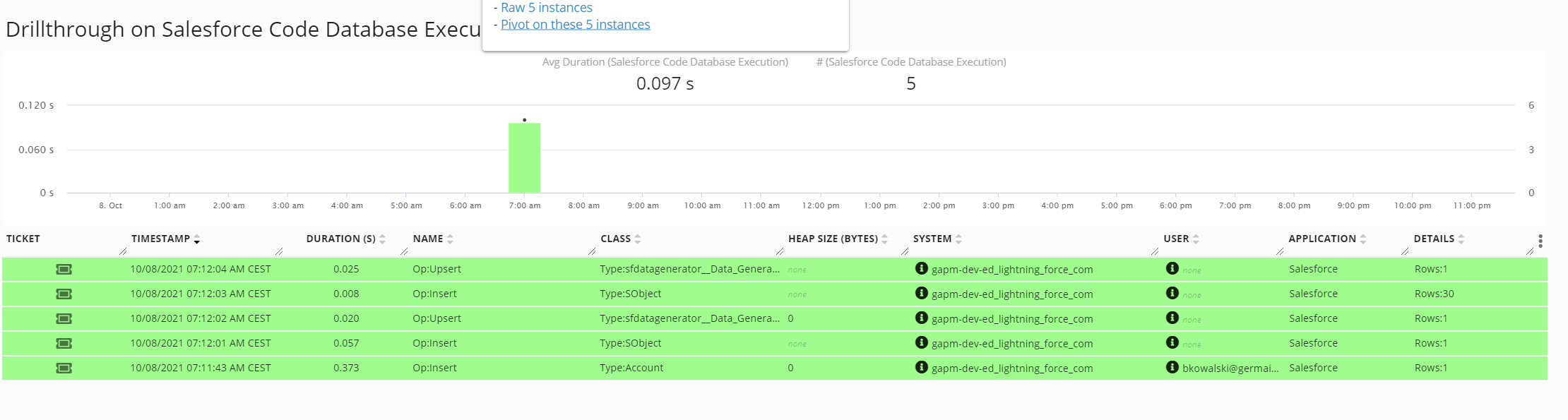Click system info icon in first row
The height and width of the screenshot is (420, 1568).
pyautogui.click(x=921, y=268)
